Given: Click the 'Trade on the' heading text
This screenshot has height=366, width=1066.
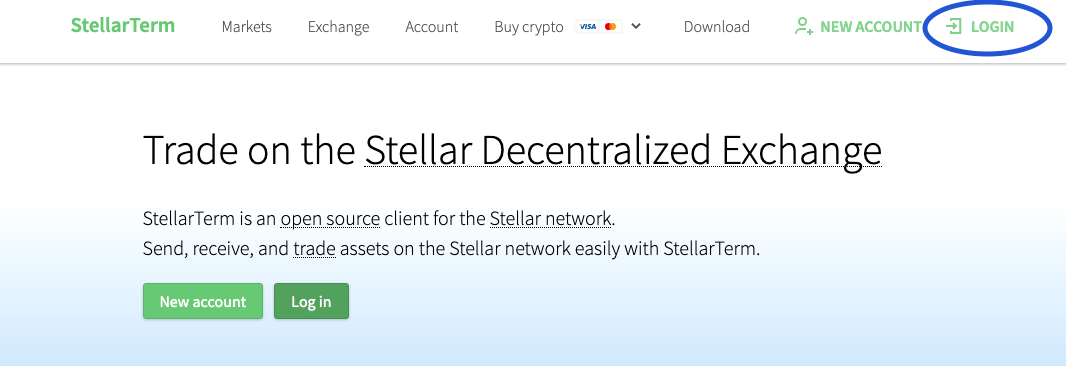Looking at the screenshot, I should (250, 150).
